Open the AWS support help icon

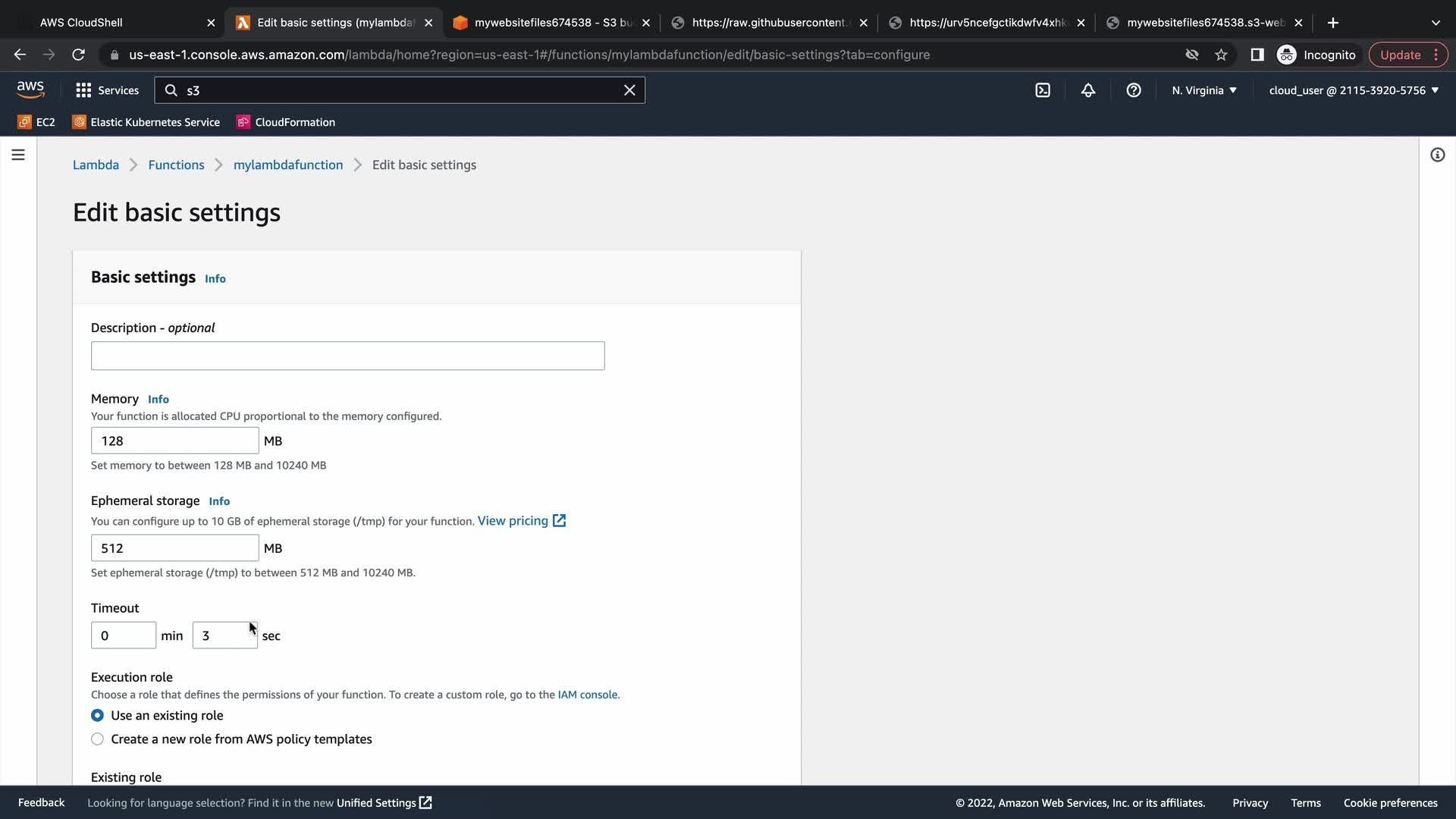1134,90
